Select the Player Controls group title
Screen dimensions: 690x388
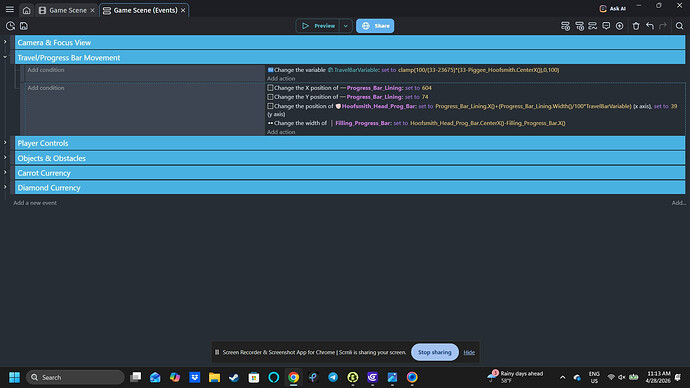coord(43,143)
